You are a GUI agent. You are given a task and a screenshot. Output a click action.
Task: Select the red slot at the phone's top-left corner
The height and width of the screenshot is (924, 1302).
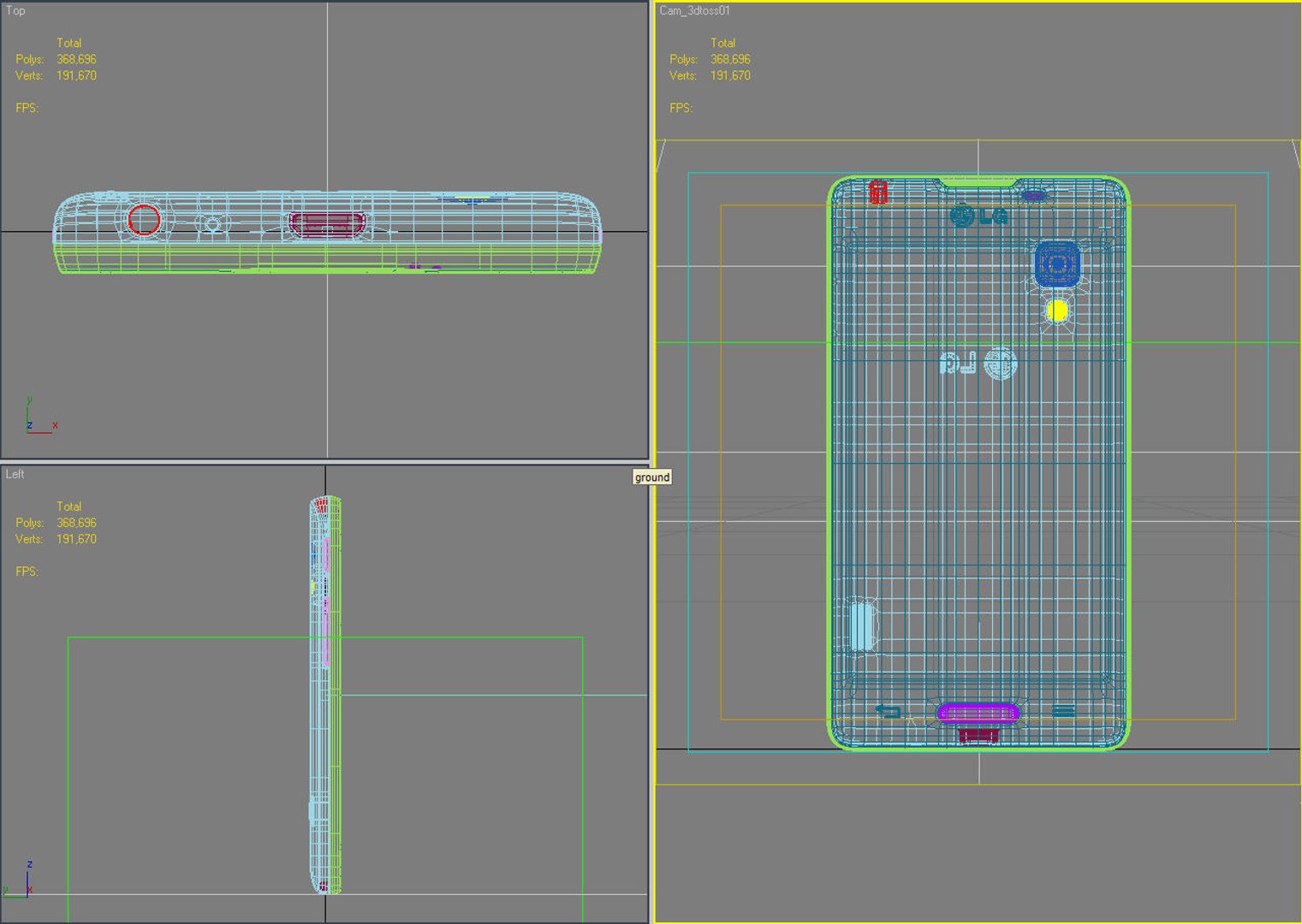pyautogui.click(x=877, y=192)
